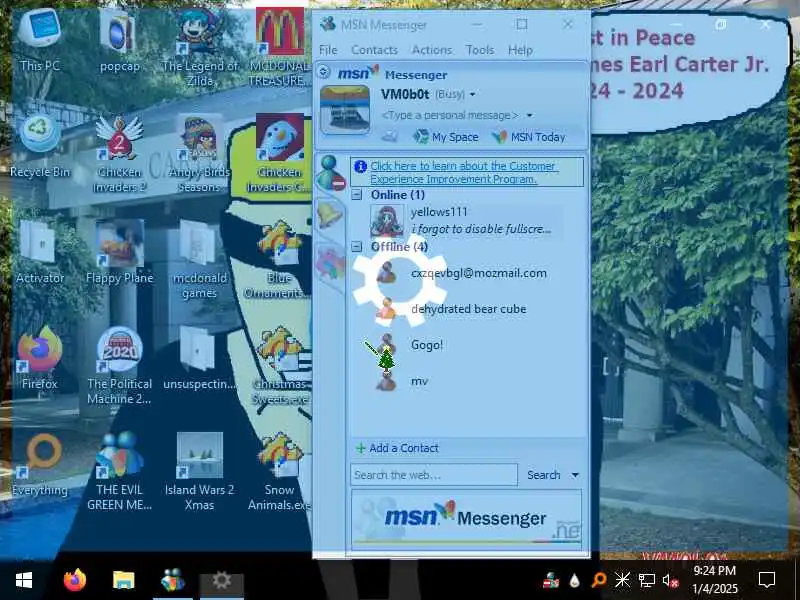
Task: Click the orange Everything search tray icon
Action: point(599,580)
